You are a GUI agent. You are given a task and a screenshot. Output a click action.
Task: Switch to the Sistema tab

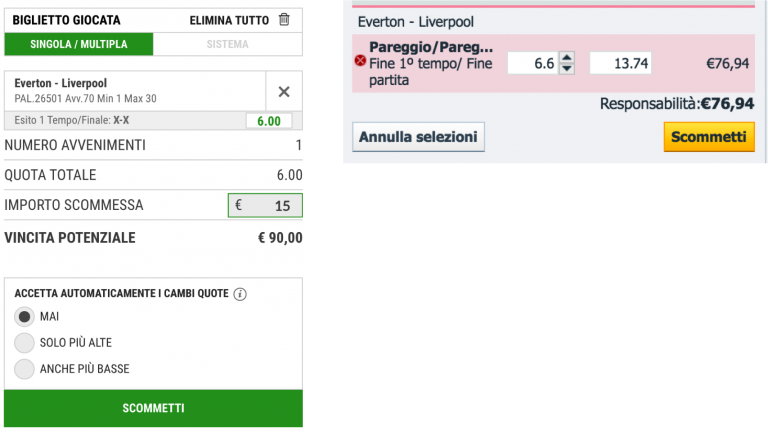227,44
